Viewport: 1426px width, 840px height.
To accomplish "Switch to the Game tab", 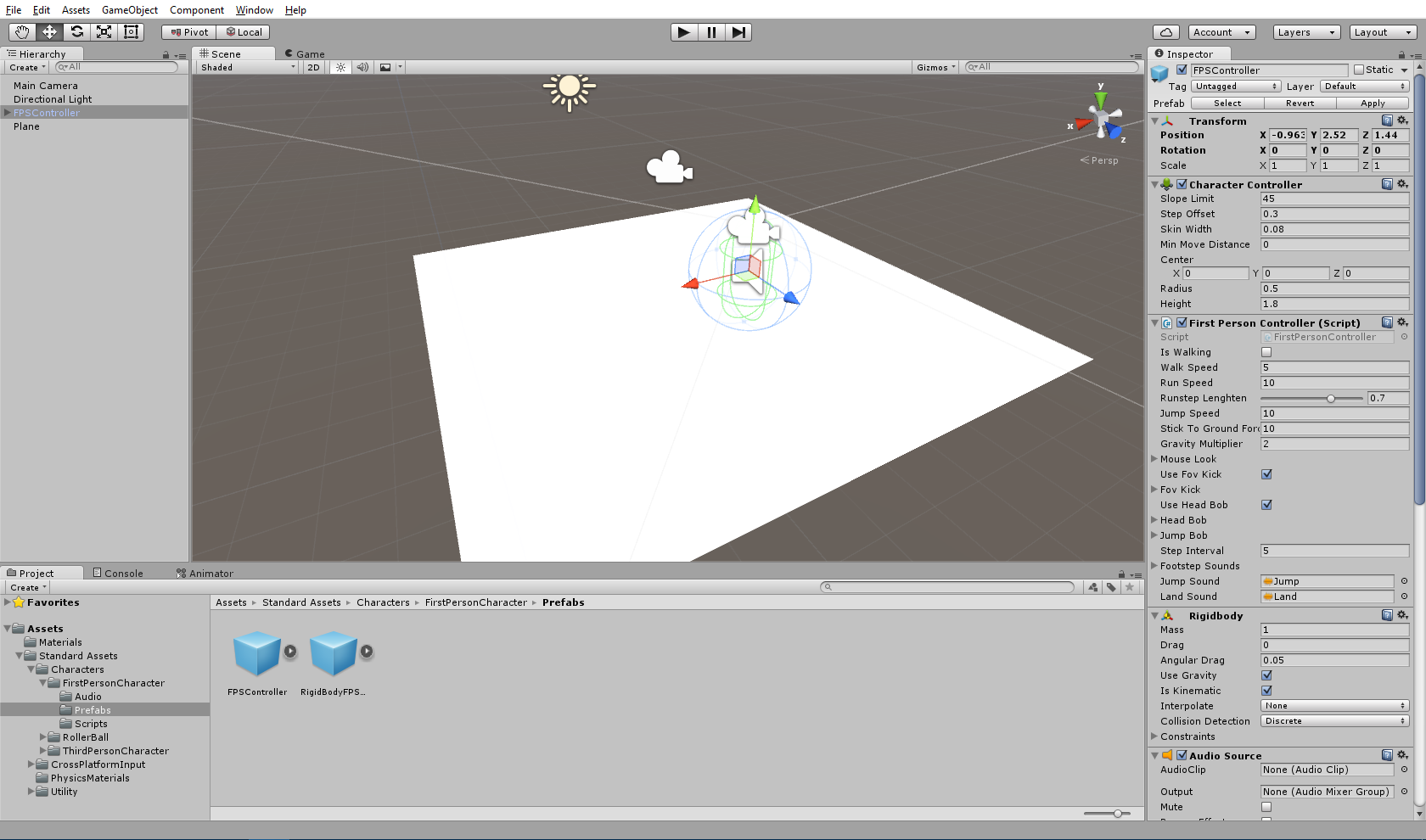I will coord(305,53).
